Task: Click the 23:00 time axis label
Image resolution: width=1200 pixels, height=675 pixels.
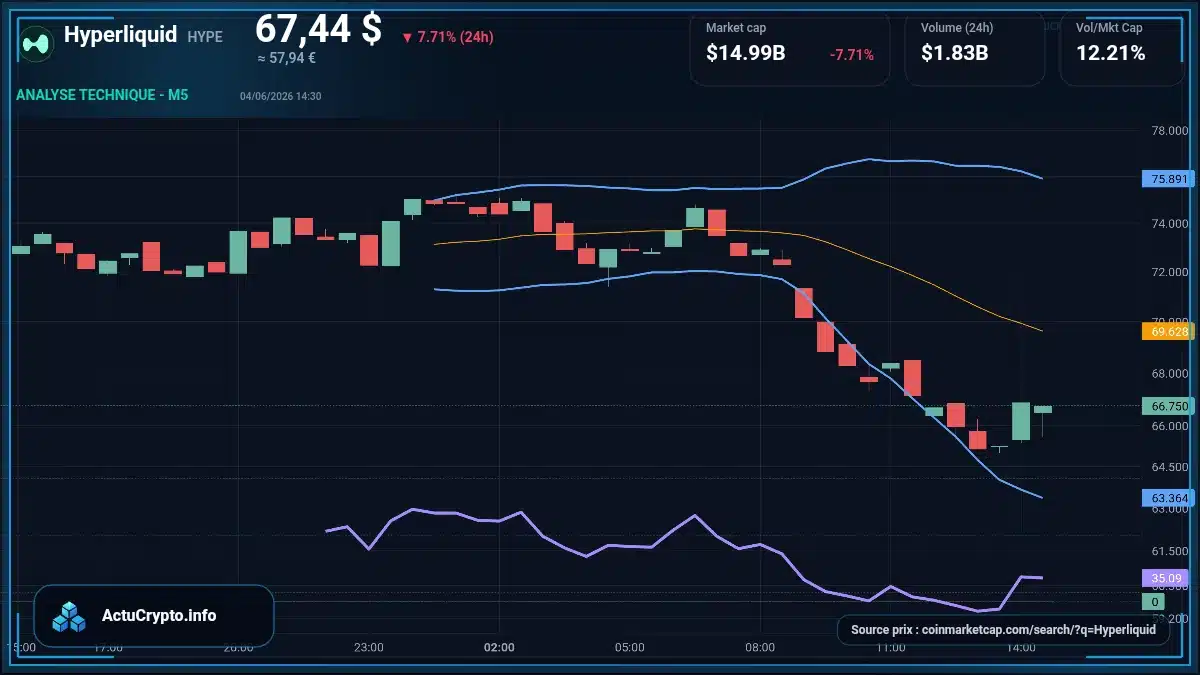Action: tap(369, 648)
